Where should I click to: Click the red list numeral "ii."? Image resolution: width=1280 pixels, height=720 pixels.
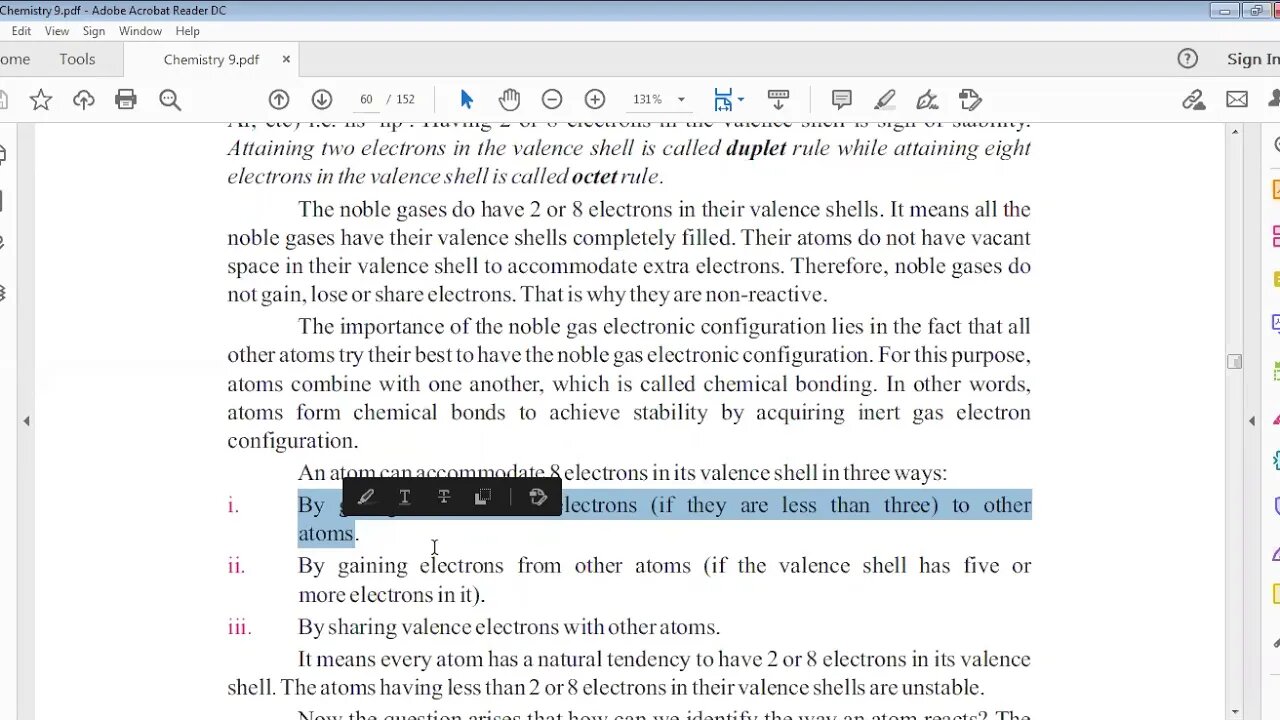point(236,566)
